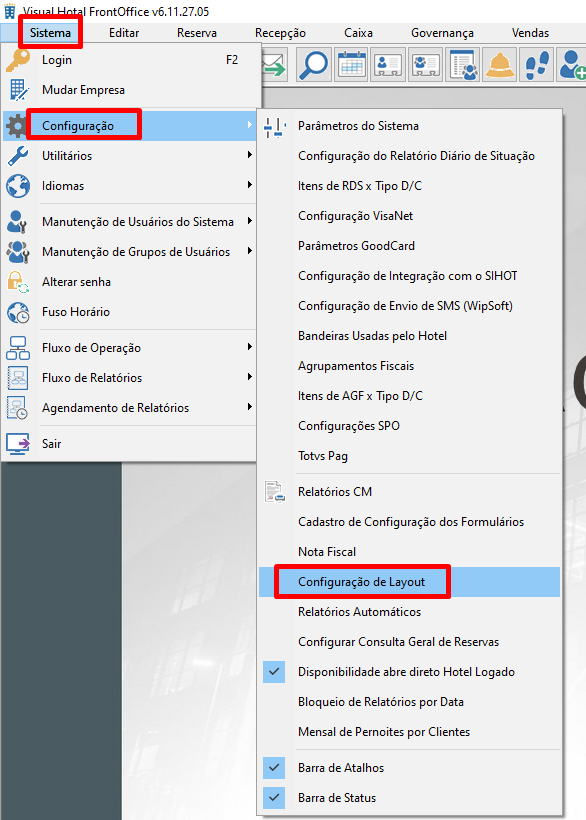Image resolution: width=586 pixels, height=820 pixels.
Task: Click the gear icon beside Configuração
Action: coord(17,126)
